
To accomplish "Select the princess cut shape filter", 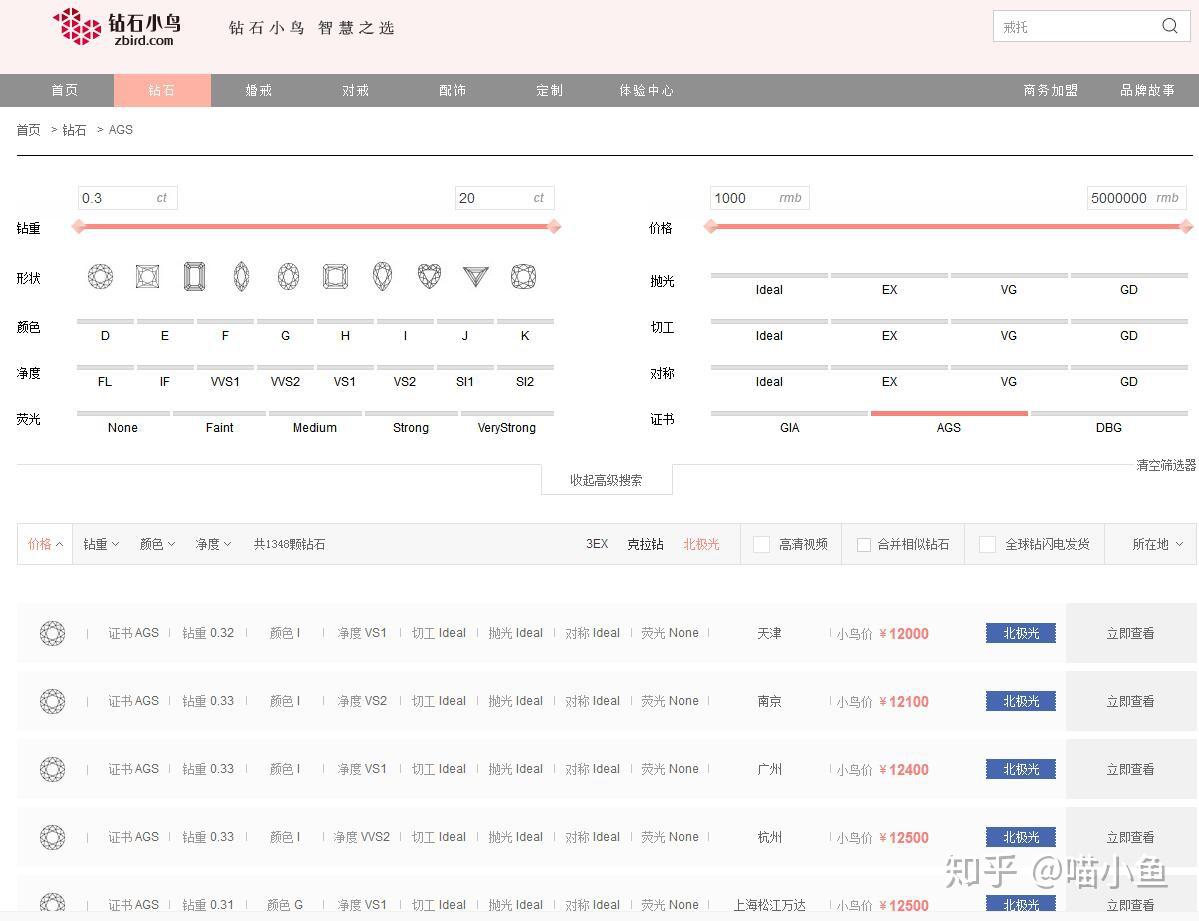I will pos(147,276).
